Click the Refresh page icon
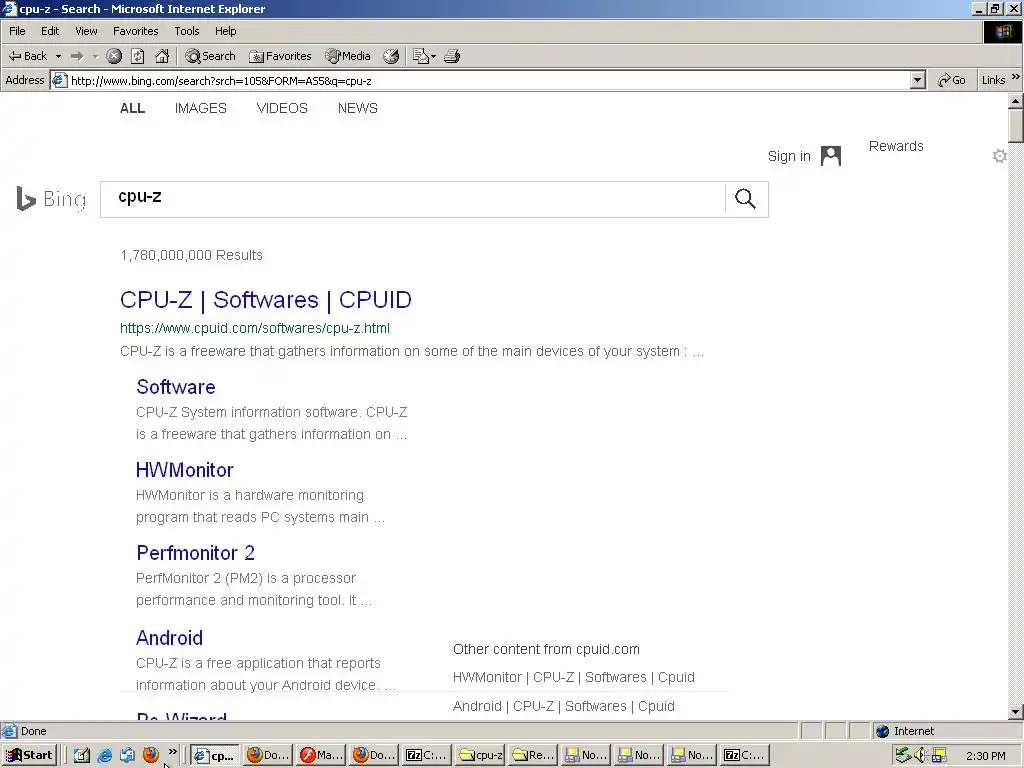1024x768 pixels. click(138, 56)
